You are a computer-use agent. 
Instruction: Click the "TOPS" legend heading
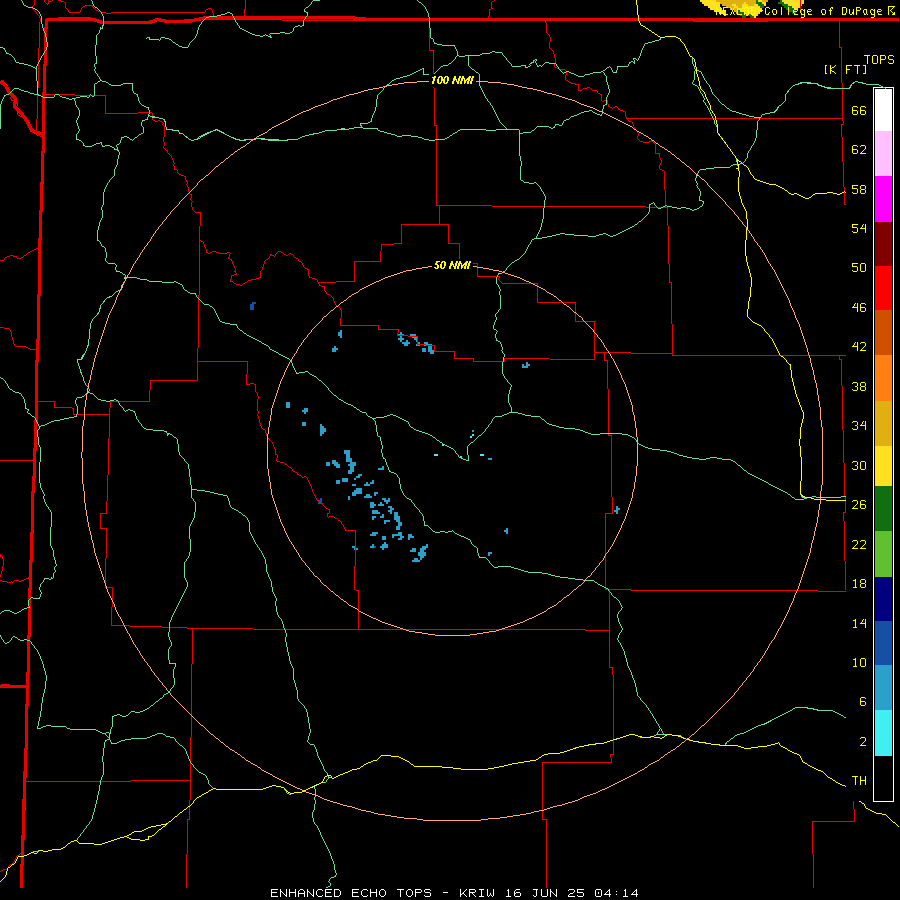click(879, 60)
